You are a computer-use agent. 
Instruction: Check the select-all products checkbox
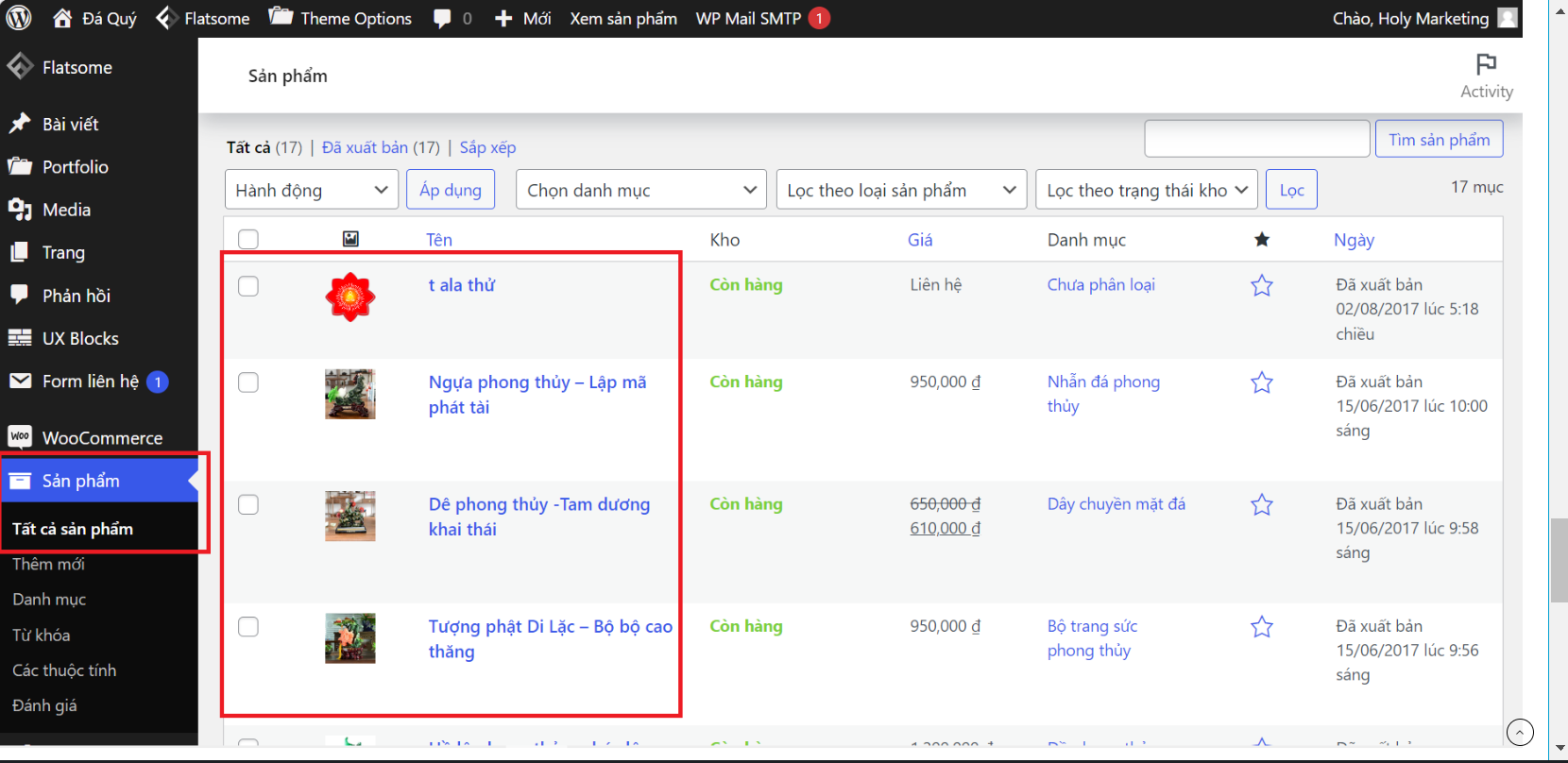coord(248,239)
